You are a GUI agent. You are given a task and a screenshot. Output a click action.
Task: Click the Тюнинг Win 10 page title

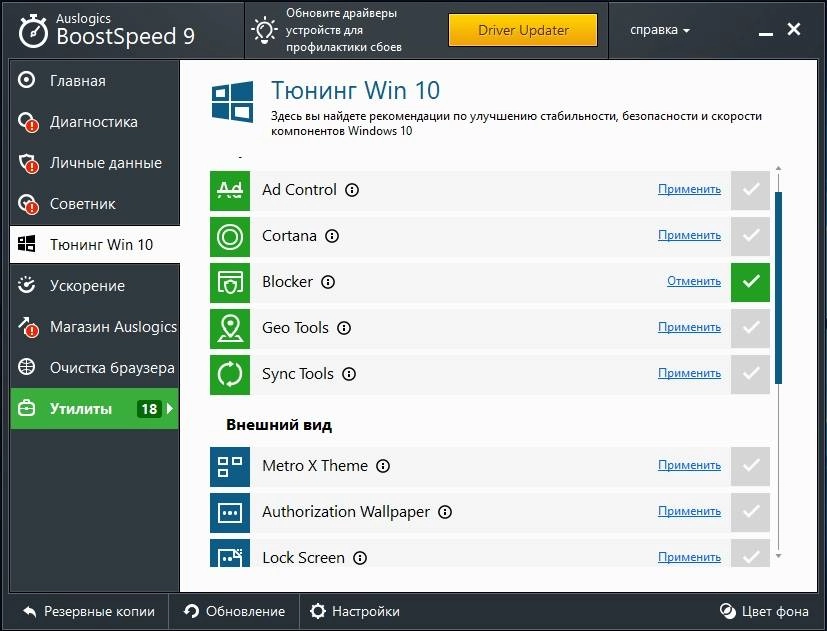pos(355,91)
